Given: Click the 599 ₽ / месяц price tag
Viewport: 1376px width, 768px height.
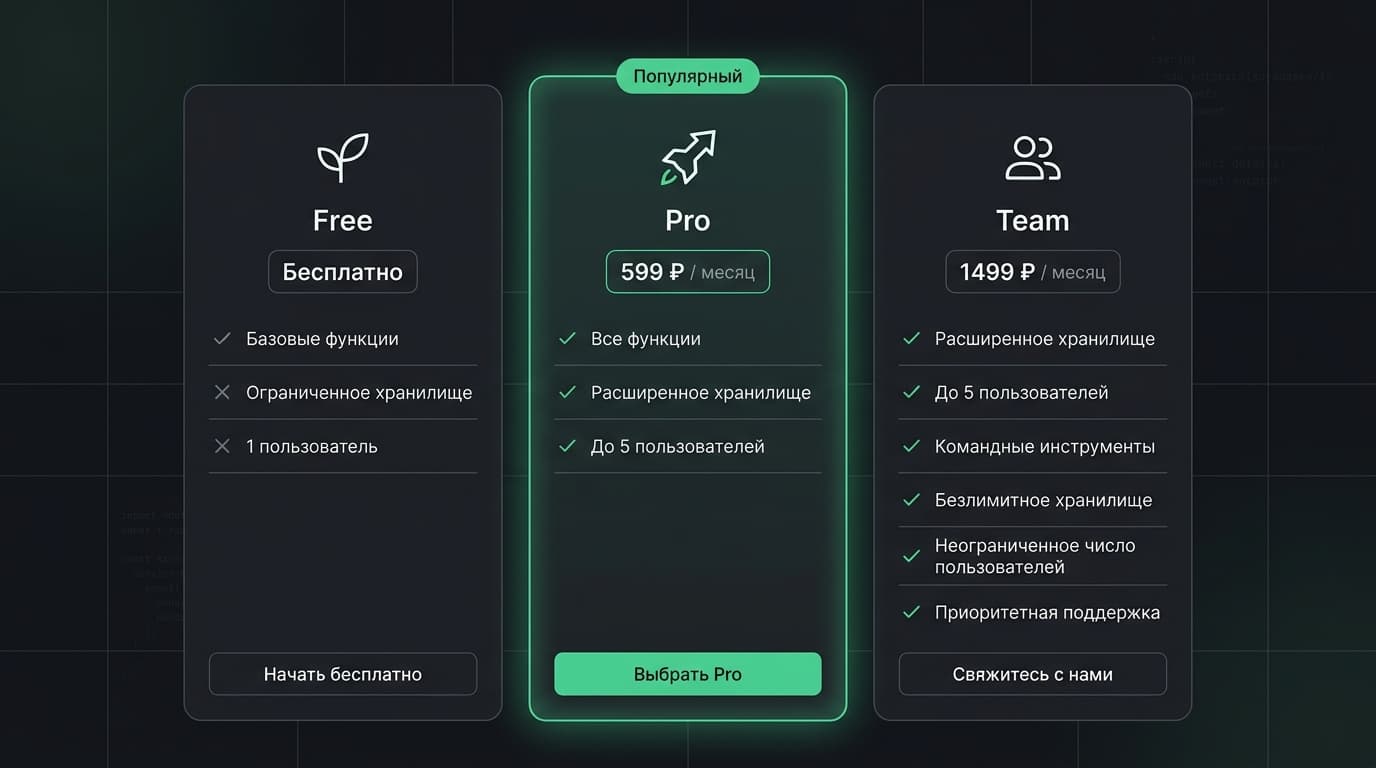Looking at the screenshot, I should tap(688, 272).
